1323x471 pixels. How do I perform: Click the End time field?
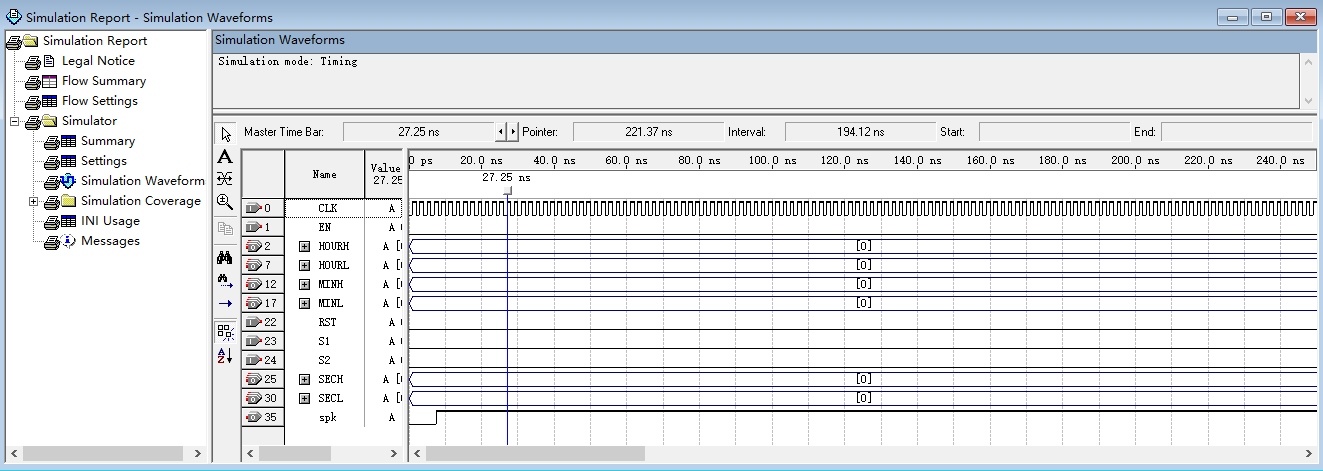pos(1235,131)
